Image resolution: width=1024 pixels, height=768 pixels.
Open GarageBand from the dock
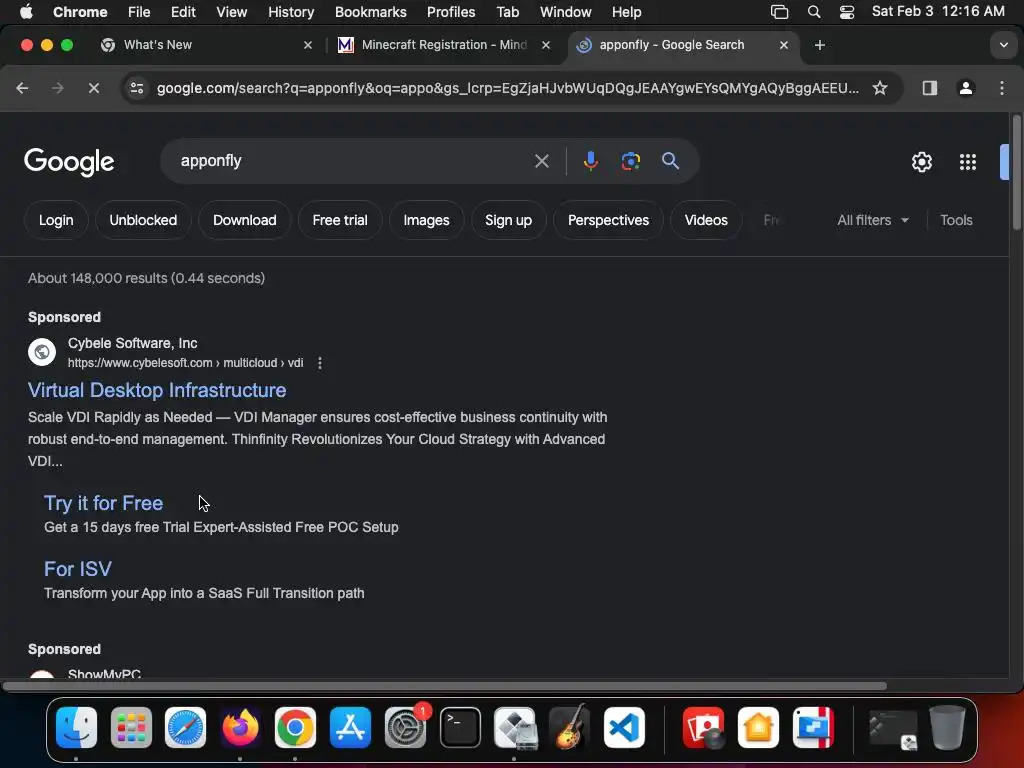click(x=570, y=727)
